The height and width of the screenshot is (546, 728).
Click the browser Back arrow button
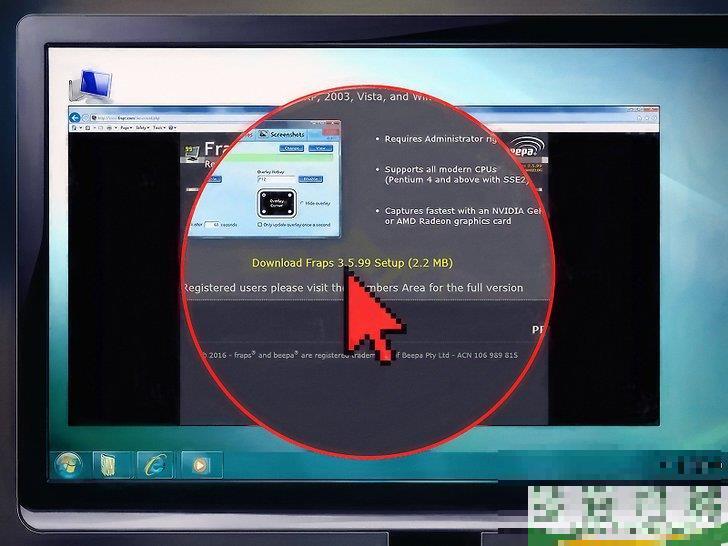click(76, 118)
